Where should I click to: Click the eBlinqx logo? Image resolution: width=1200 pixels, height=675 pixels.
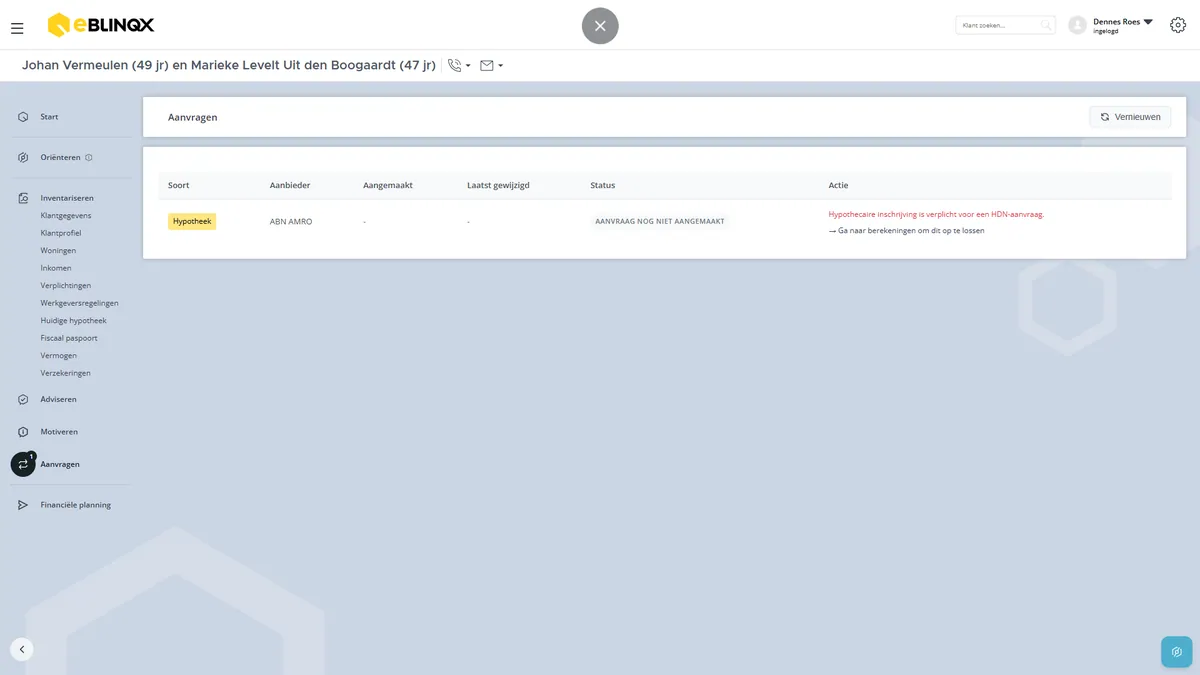coord(101,25)
